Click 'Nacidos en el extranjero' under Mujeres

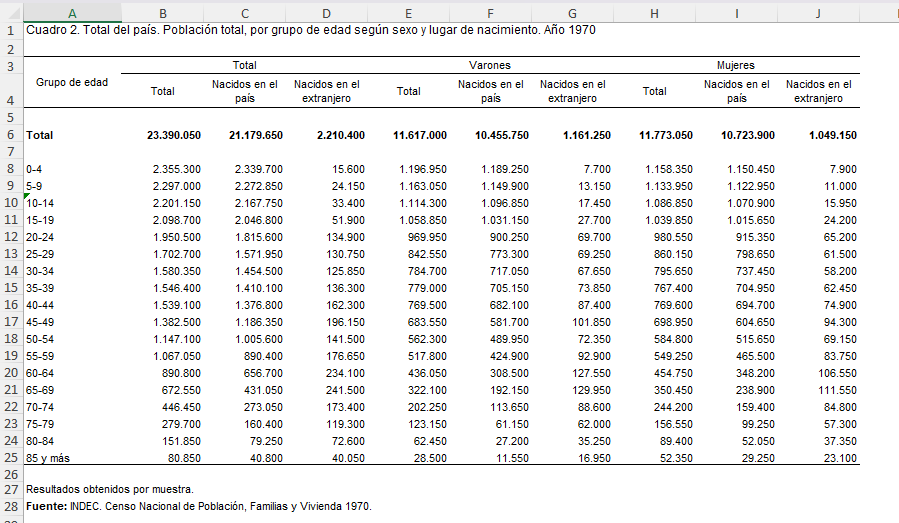pos(818,91)
